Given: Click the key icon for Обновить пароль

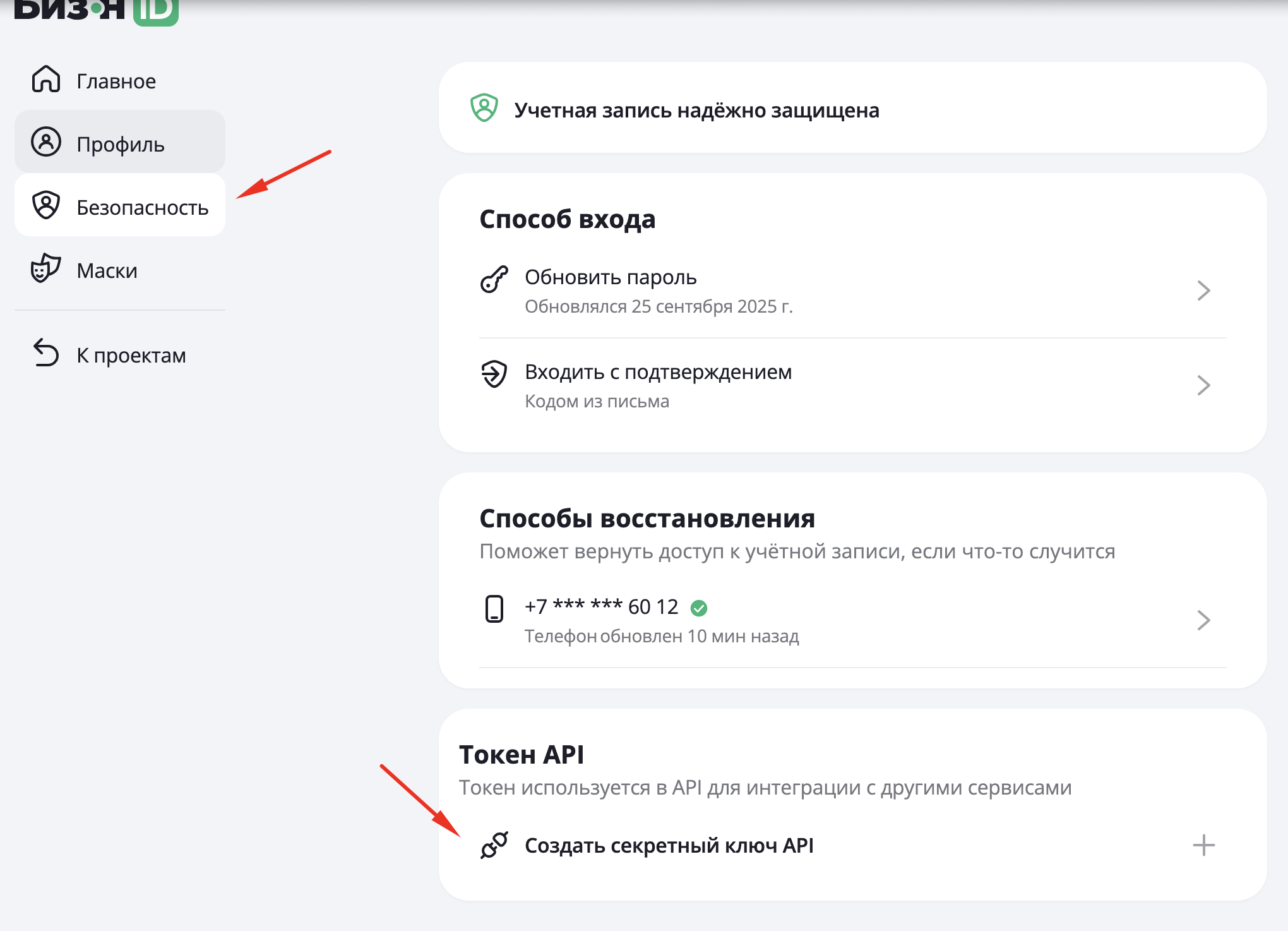Looking at the screenshot, I should 494,279.
